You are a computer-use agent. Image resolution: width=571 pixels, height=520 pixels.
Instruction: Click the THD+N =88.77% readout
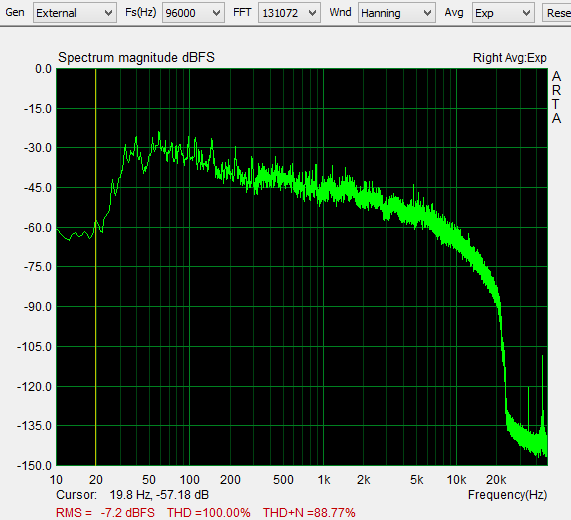point(309,513)
